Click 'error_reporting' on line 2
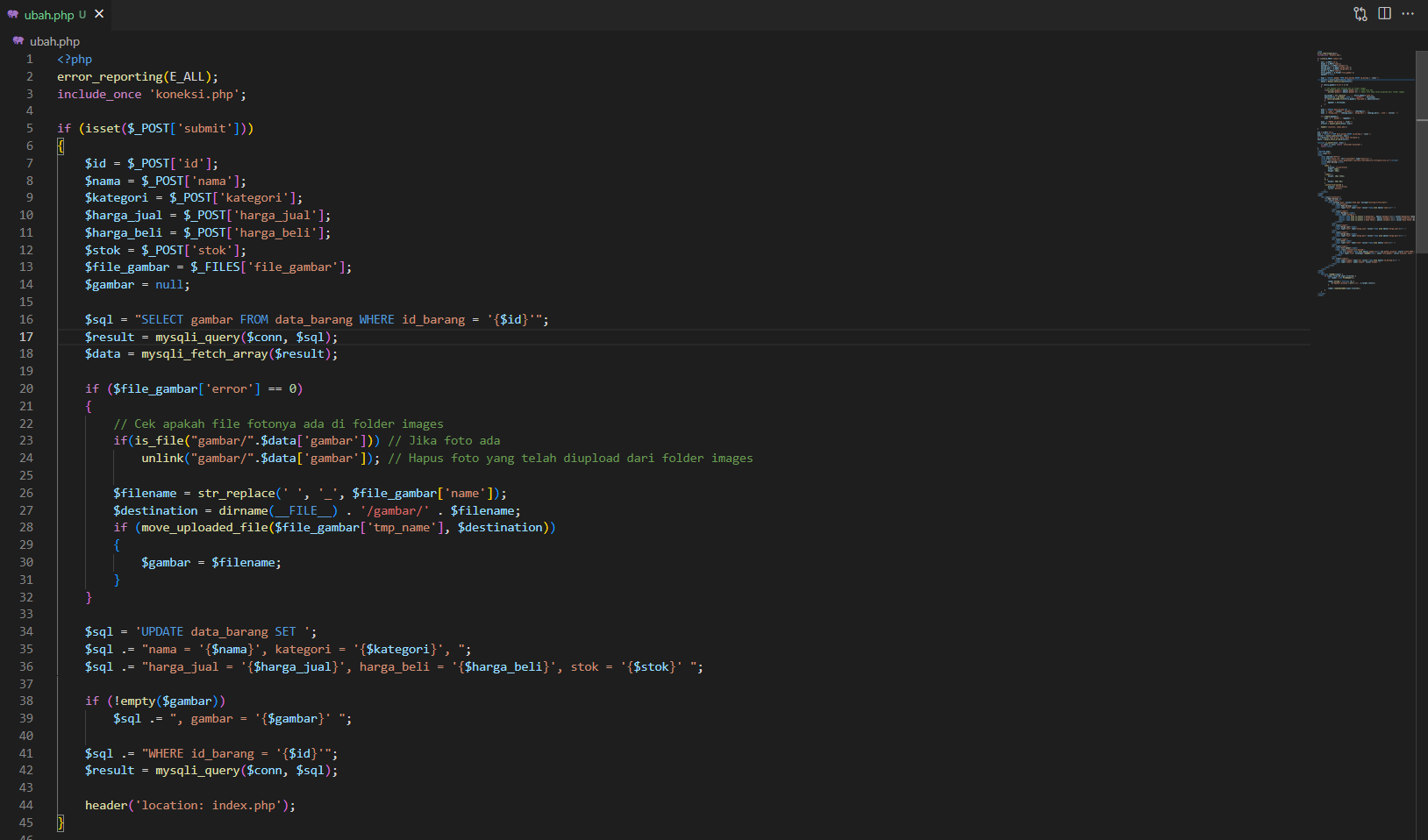1428x840 pixels. click(110, 77)
